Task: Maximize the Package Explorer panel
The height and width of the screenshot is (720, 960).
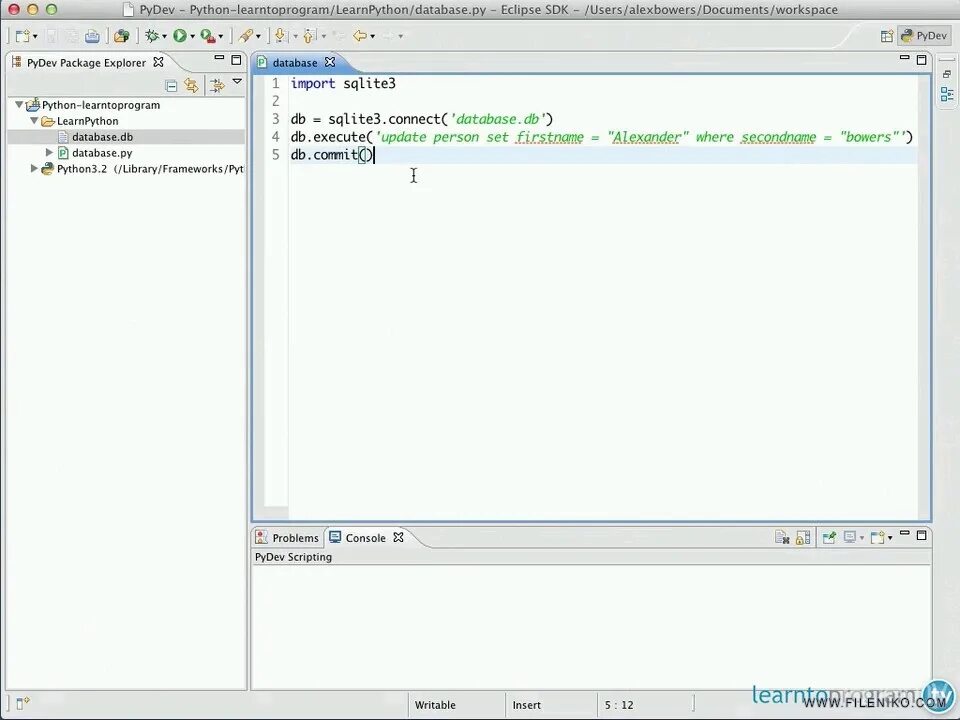Action: coord(236,59)
